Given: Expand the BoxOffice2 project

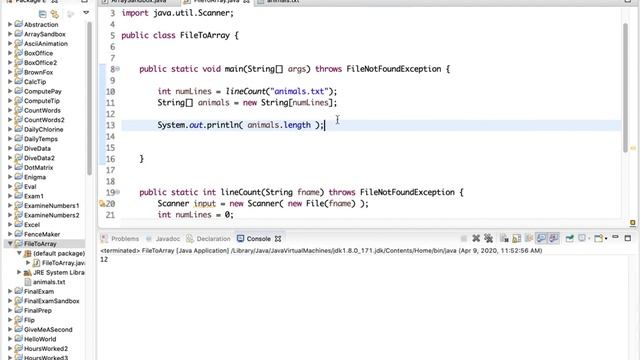Looking at the screenshot, I should coord(10,62).
